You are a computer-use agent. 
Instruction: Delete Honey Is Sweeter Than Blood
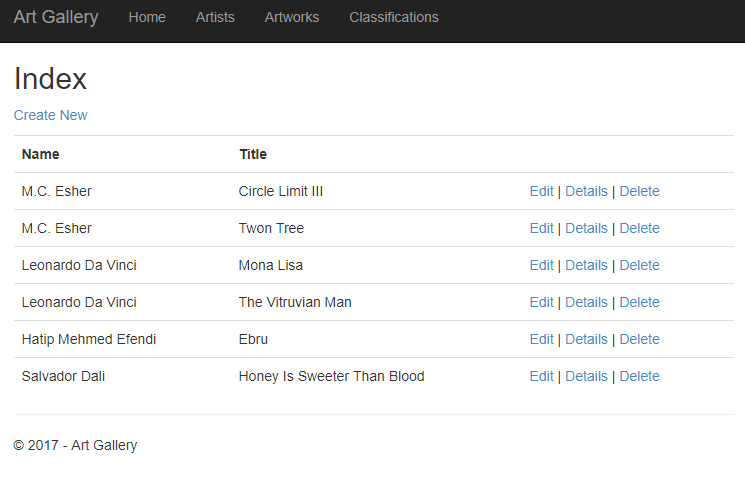click(640, 377)
